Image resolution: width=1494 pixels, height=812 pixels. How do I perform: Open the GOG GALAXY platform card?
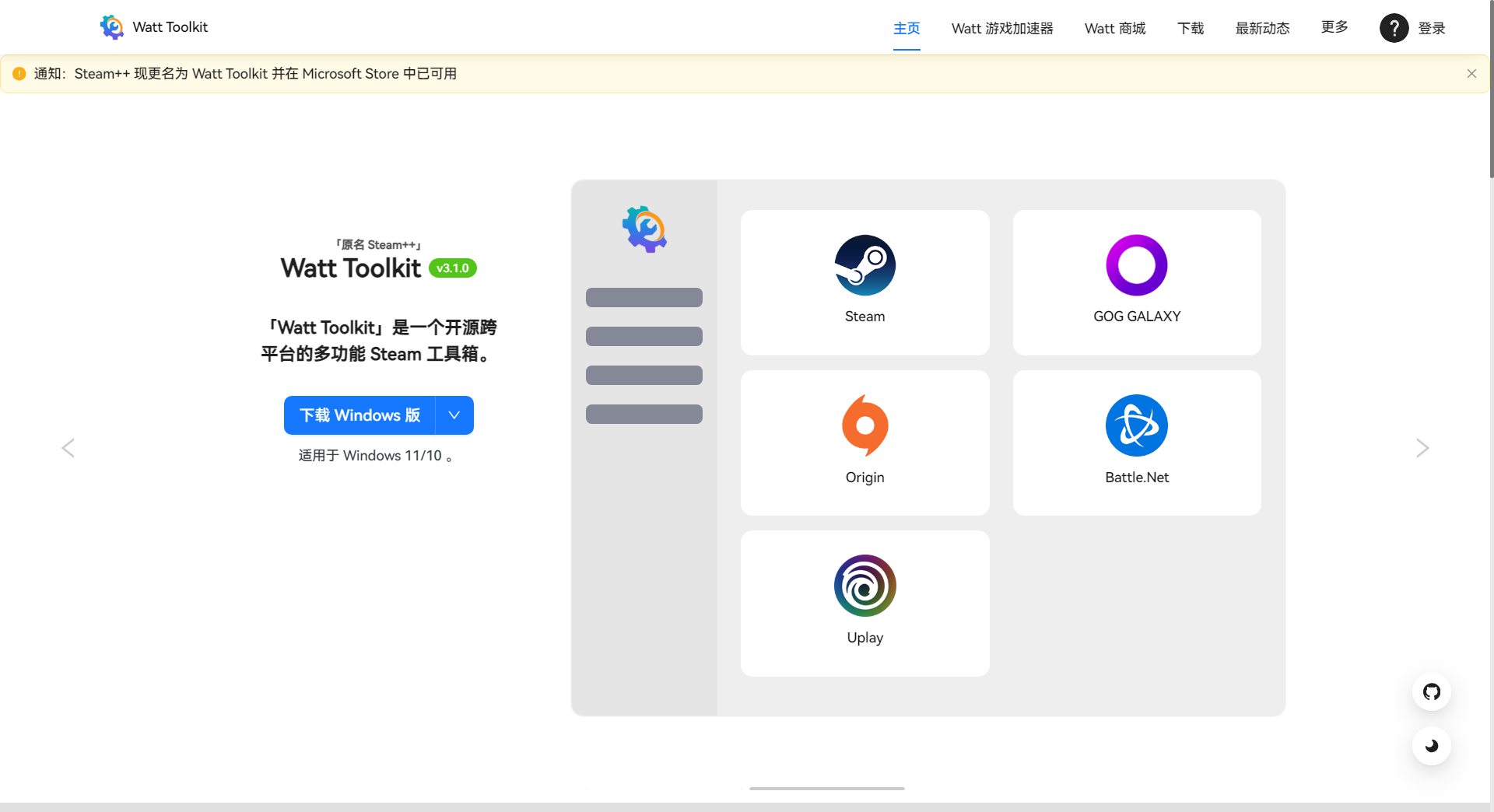(1136, 282)
